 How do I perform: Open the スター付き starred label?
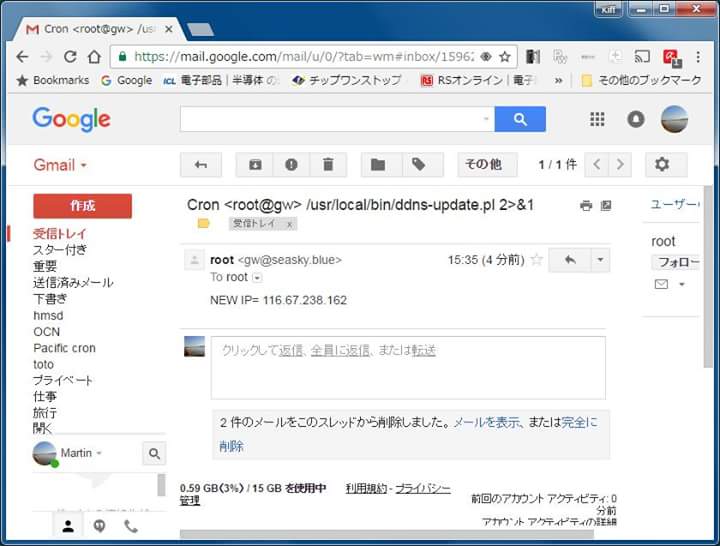tap(60, 250)
